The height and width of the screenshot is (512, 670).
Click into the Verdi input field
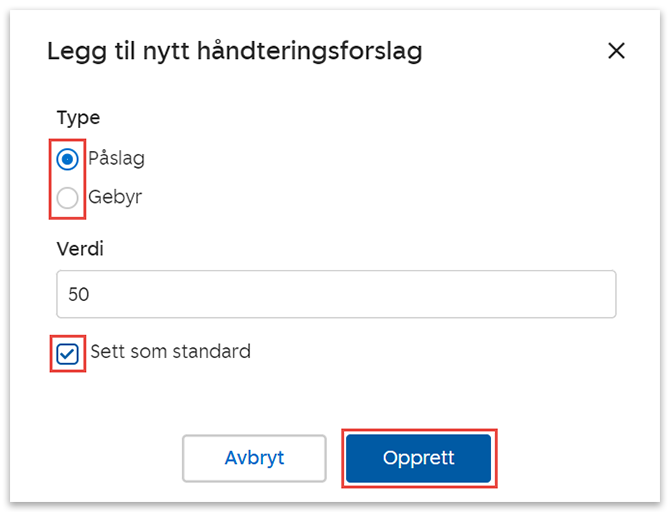click(336, 295)
